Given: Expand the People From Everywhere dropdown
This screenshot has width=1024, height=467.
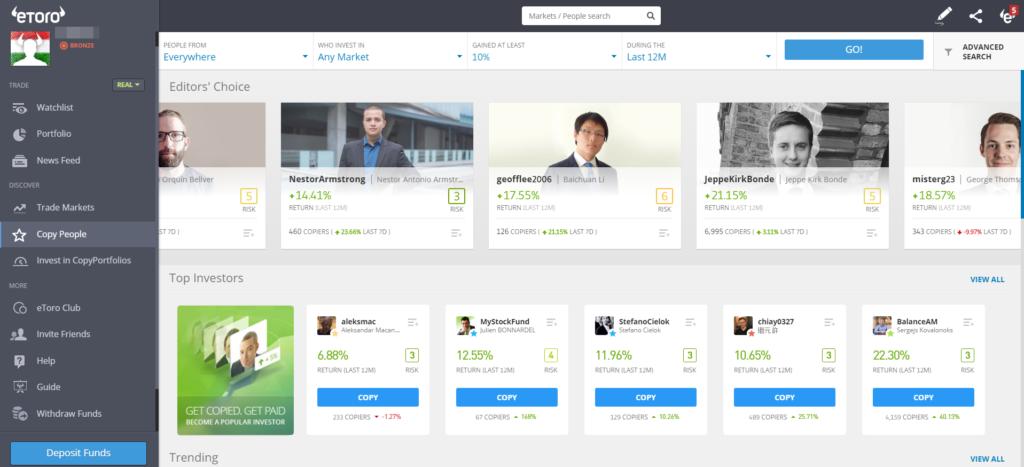Looking at the screenshot, I should 235,57.
